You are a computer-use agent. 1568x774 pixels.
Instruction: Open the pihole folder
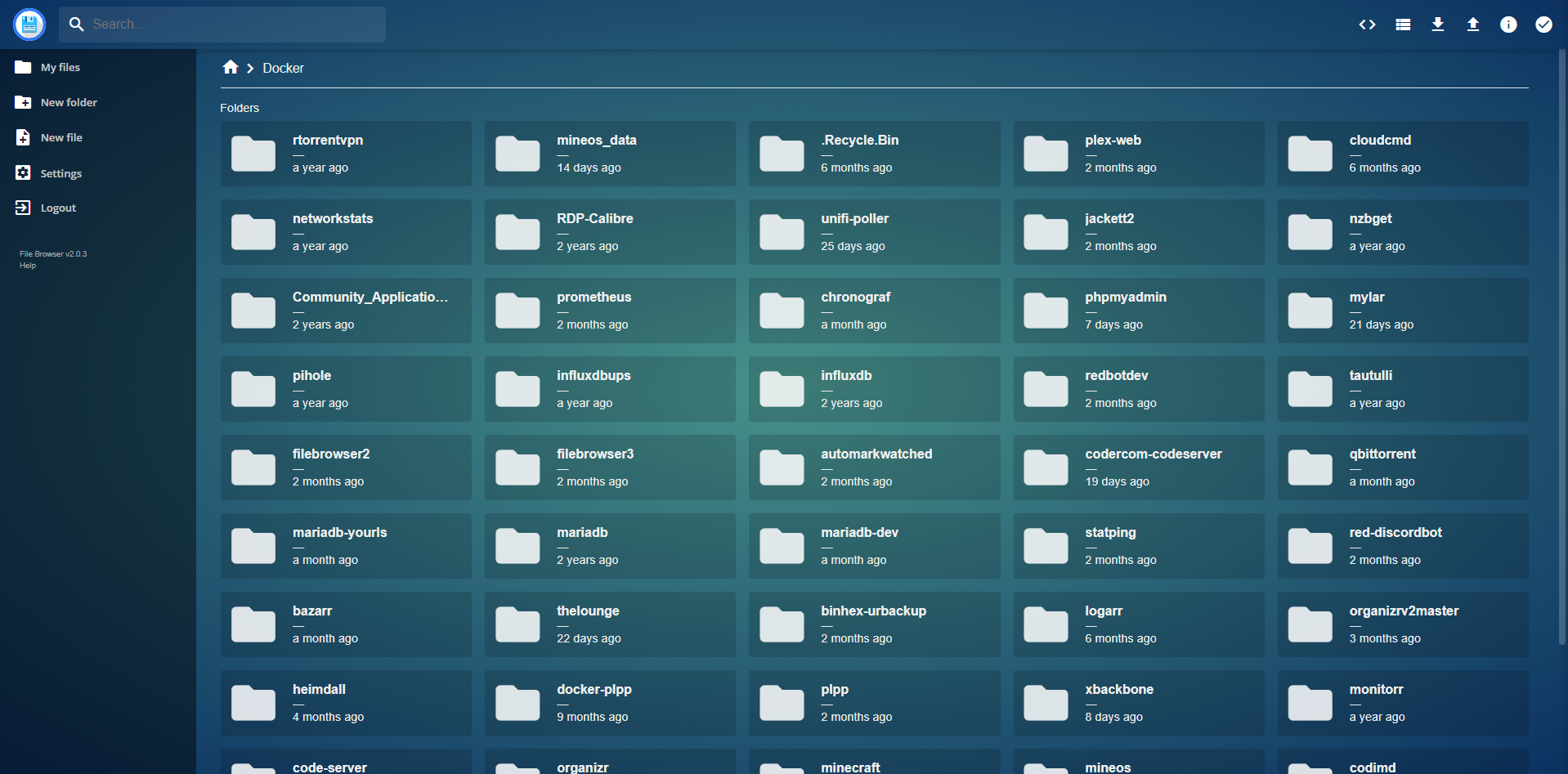tap(346, 389)
